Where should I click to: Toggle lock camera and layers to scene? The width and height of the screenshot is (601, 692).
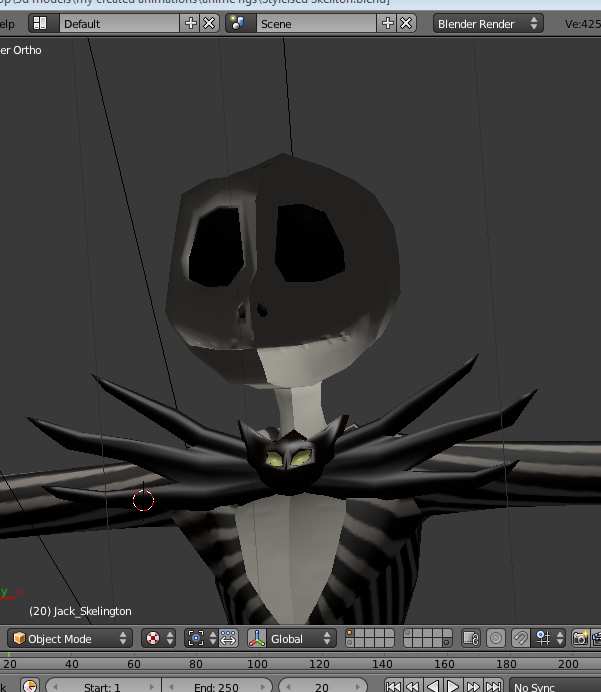tap(470, 639)
